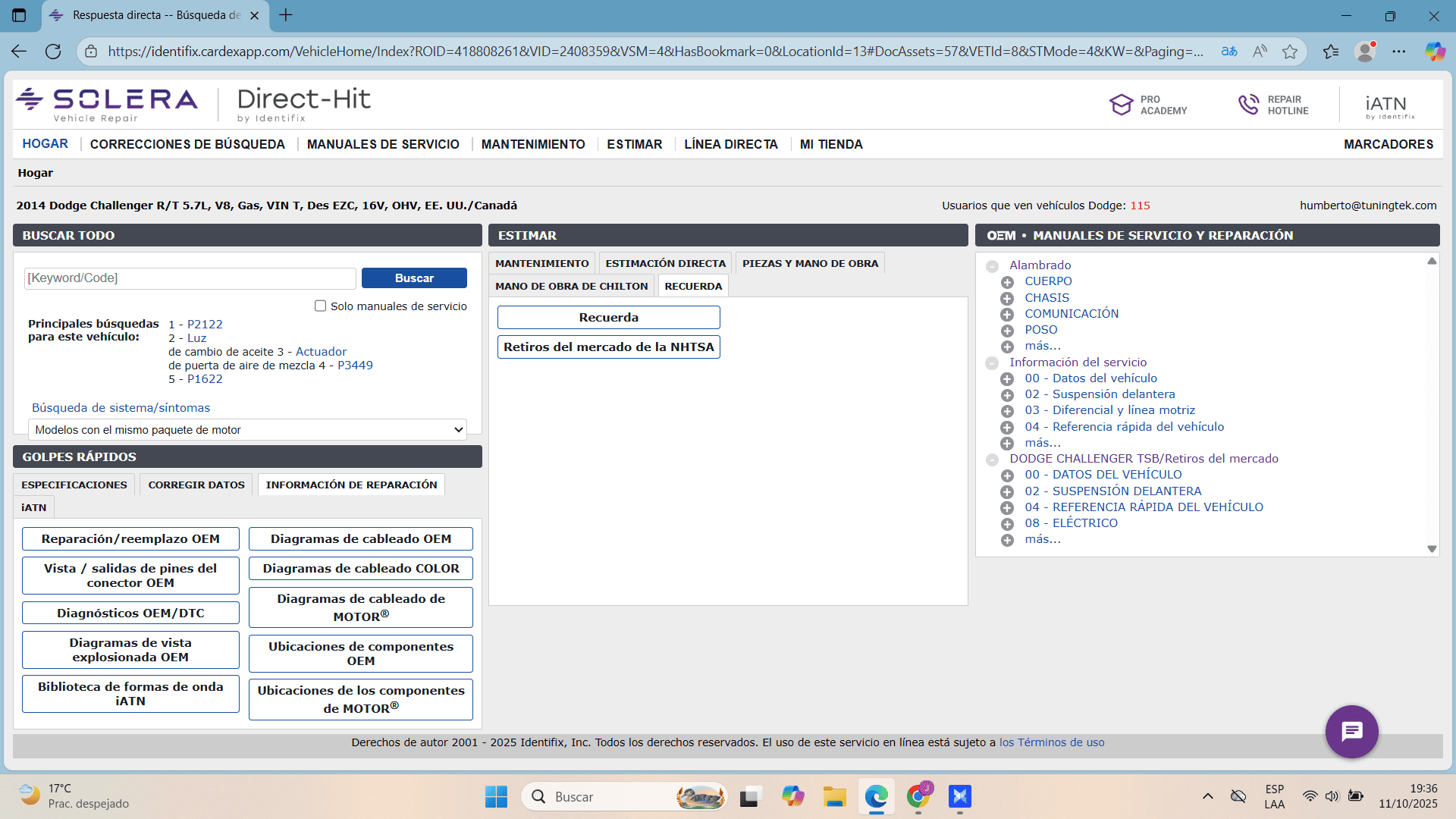Add page to favorites via star icon
The image size is (1456, 819).
pyautogui.click(x=1291, y=52)
